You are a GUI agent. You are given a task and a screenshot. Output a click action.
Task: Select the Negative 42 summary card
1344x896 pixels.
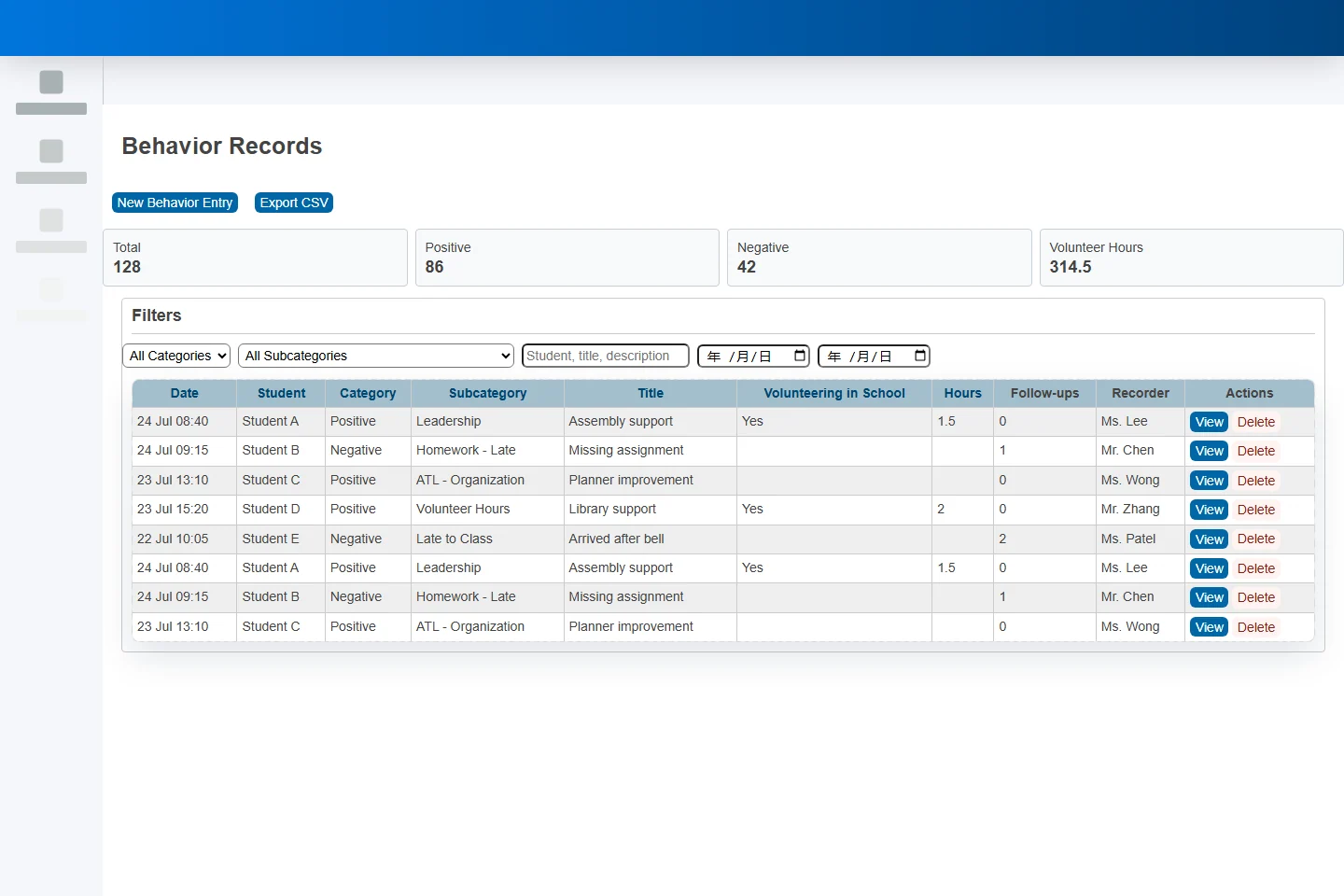tap(879, 258)
